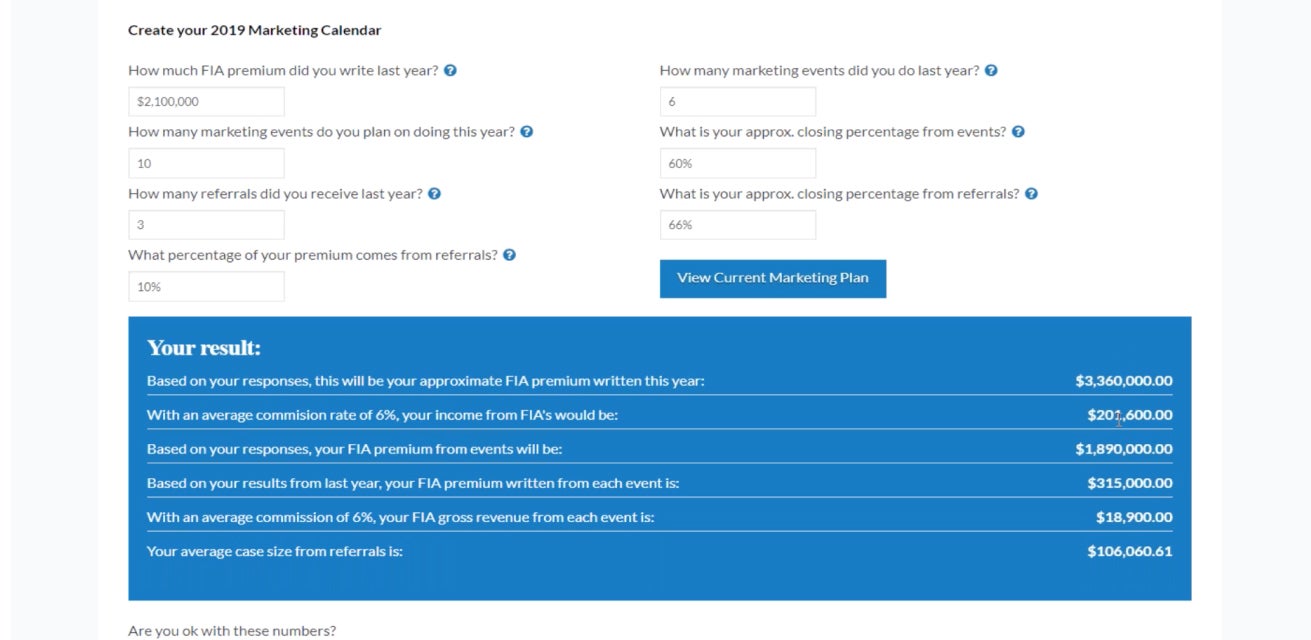Select the planned events field showing 10
This screenshot has width=1311, height=640.
pos(206,163)
